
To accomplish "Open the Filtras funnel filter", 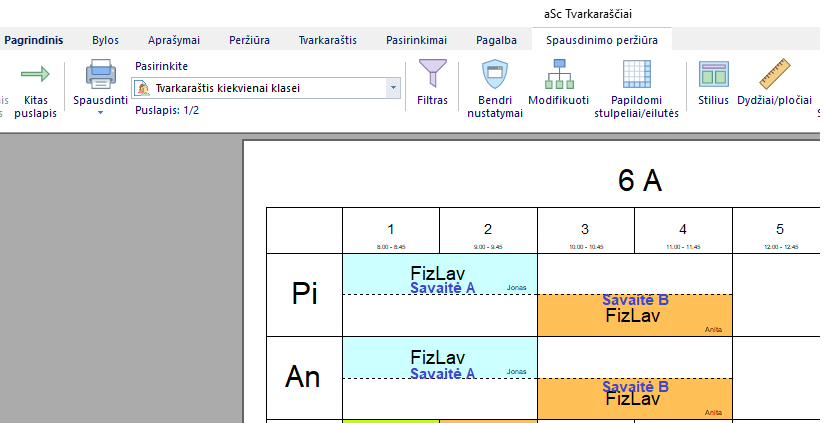I will click(432, 76).
